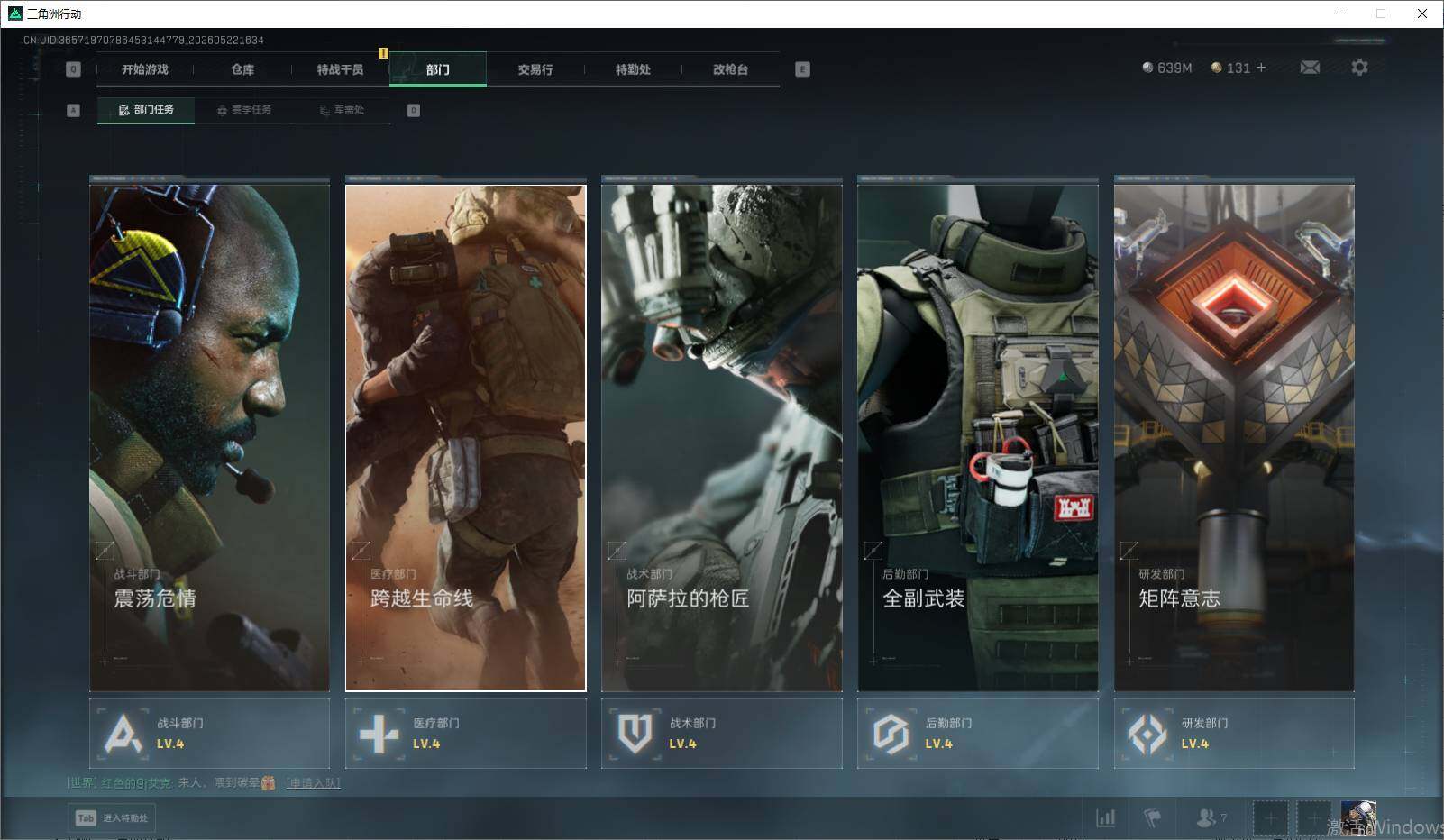Click the 639M currency amount
This screenshot has height=840, width=1444.
[x=1174, y=68]
